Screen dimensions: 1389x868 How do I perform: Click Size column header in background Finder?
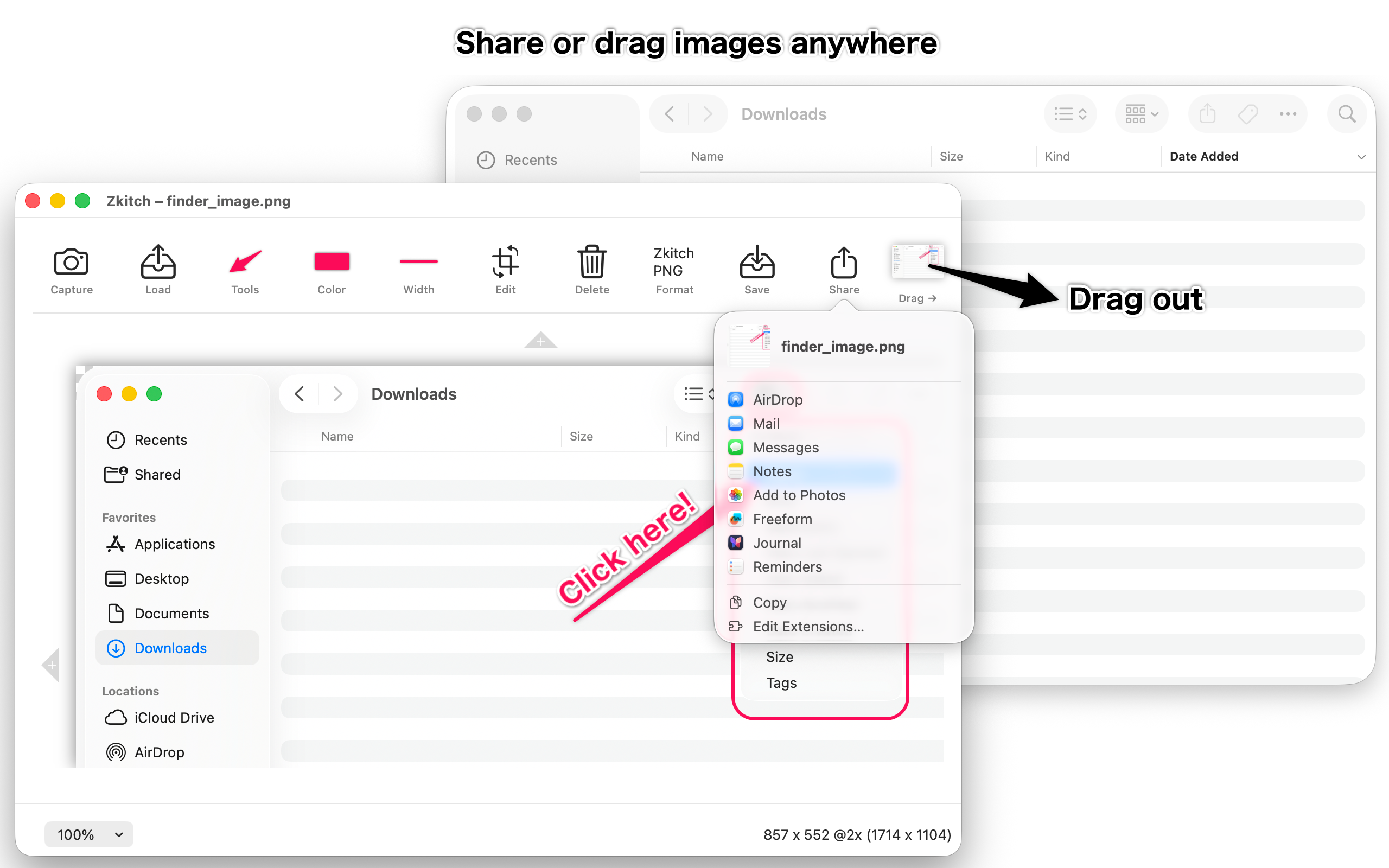click(951, 156)
